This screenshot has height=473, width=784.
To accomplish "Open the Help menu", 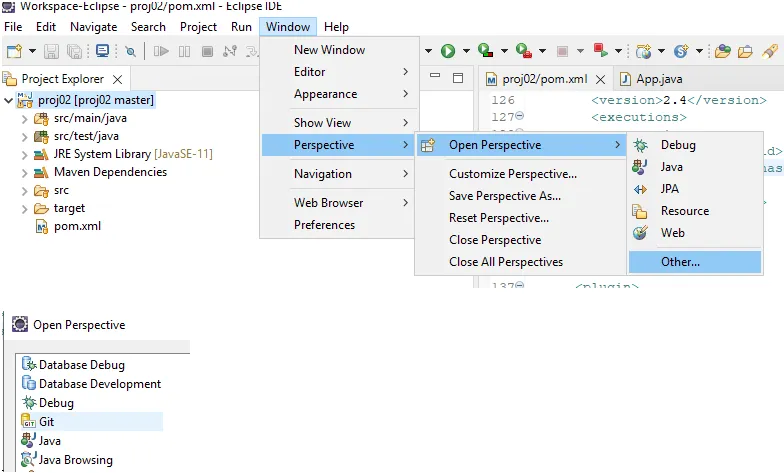I will point(336,27).
